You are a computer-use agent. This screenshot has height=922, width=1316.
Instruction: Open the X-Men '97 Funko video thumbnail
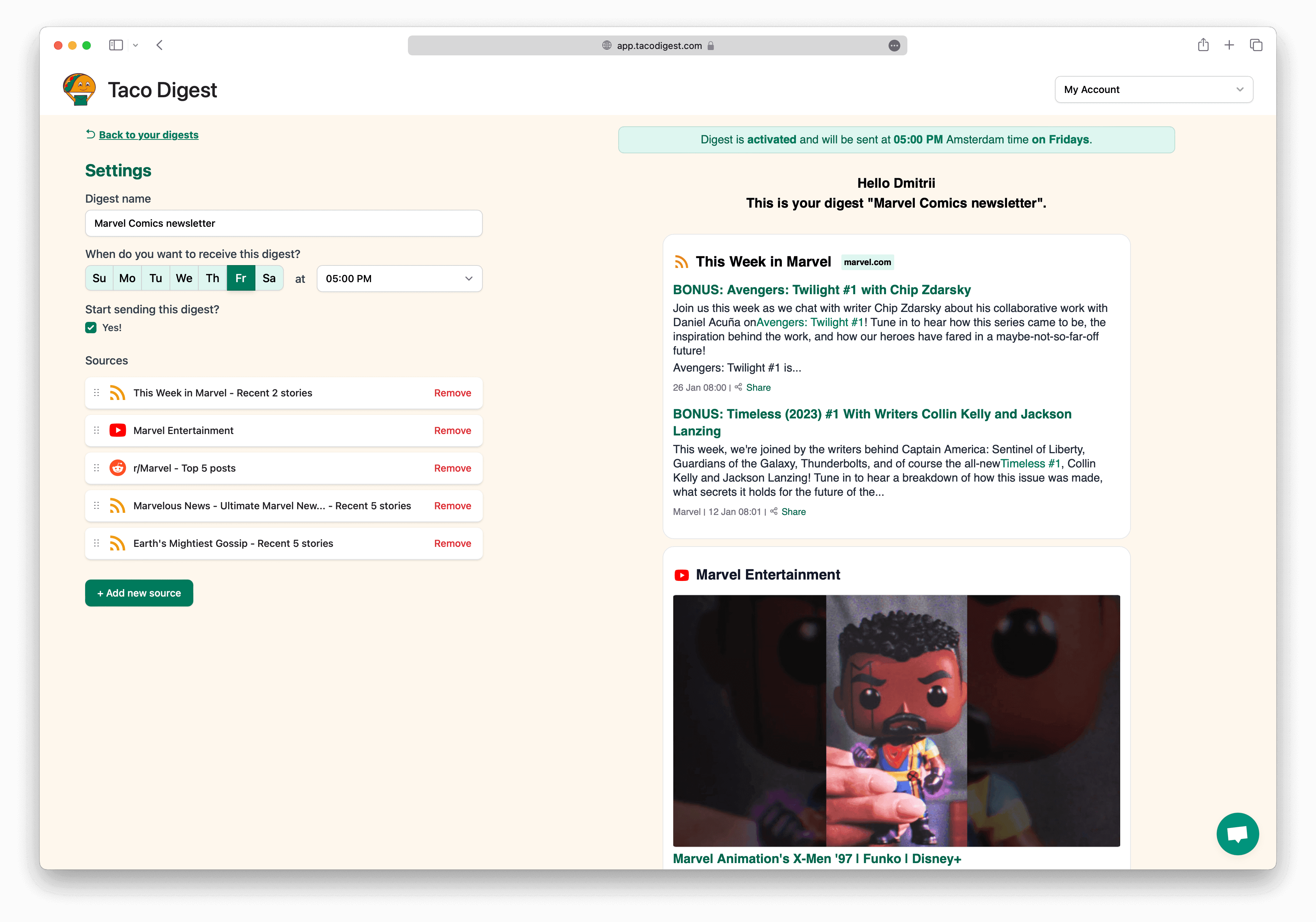pos(896,721)
